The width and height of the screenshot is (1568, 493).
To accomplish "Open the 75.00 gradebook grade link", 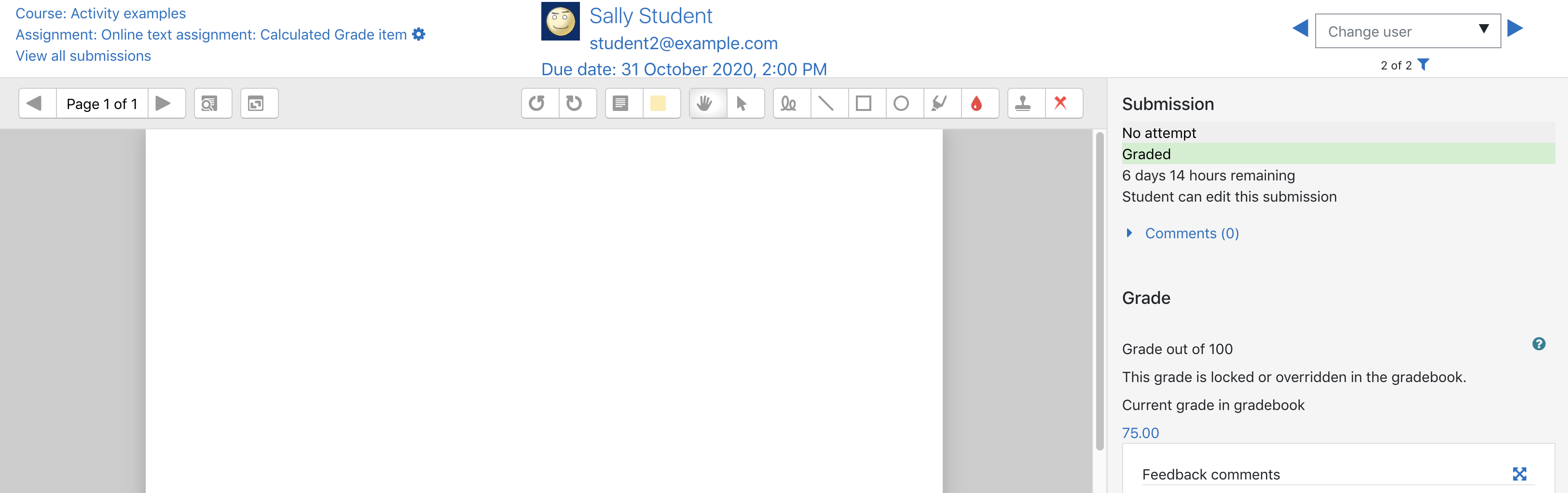I will click(1140, 433).
